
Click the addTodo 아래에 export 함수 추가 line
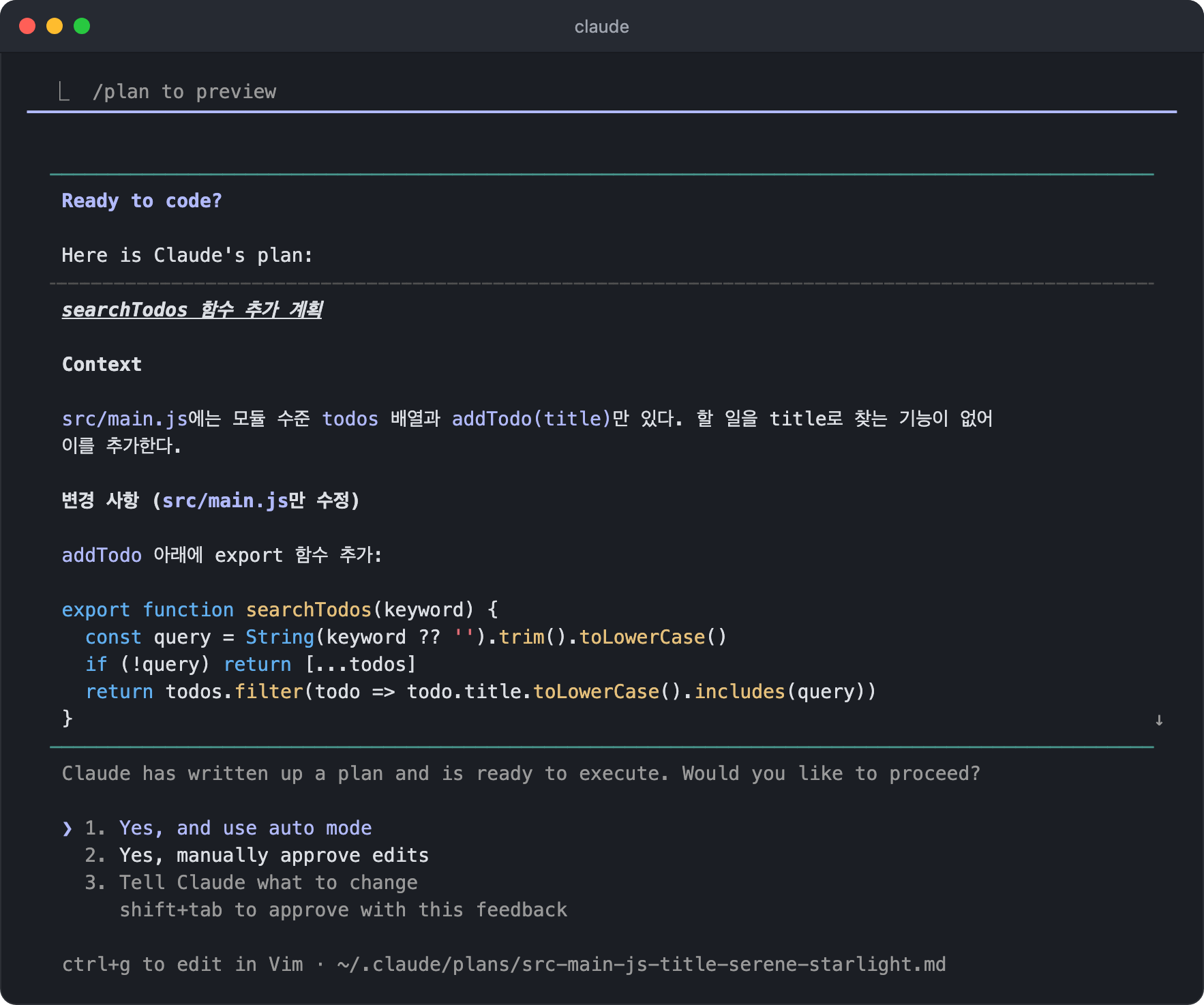222,555
